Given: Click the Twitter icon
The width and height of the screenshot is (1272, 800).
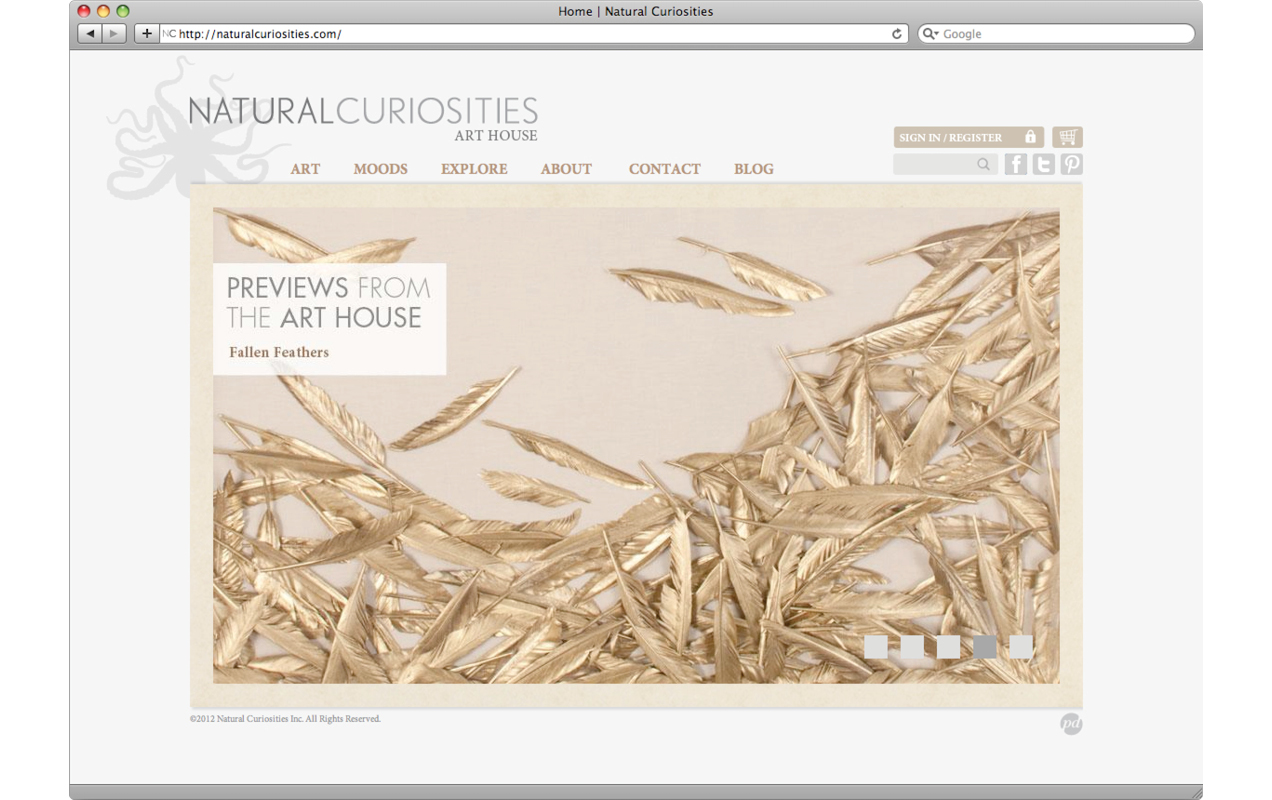Looking at the screenshot, I should (x=1043, y=165).
